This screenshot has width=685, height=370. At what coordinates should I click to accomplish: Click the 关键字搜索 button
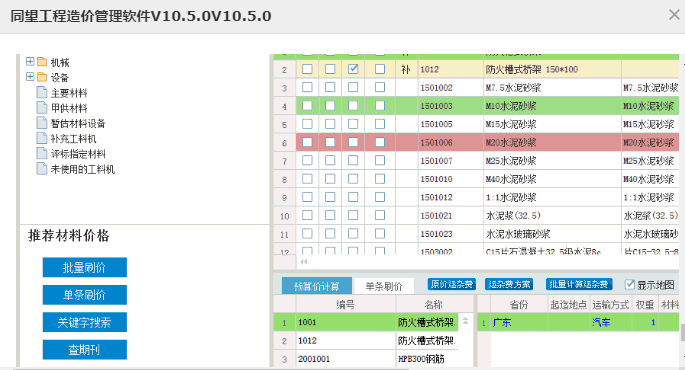[85, 322]
